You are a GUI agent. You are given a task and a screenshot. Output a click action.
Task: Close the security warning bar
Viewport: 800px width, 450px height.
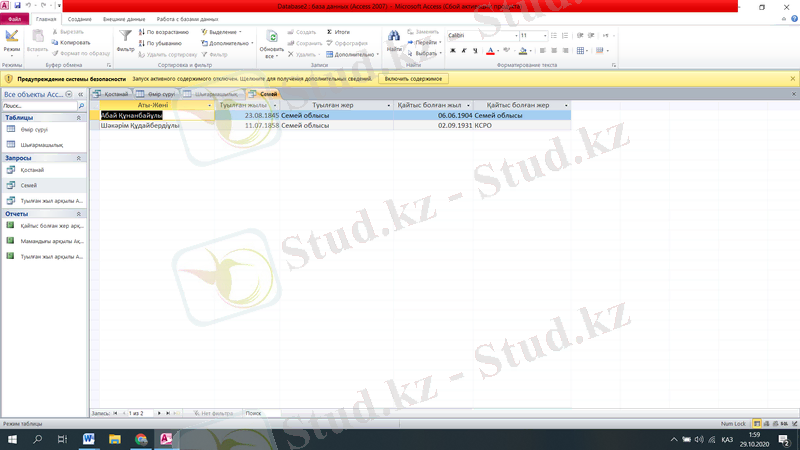(792, 79)
